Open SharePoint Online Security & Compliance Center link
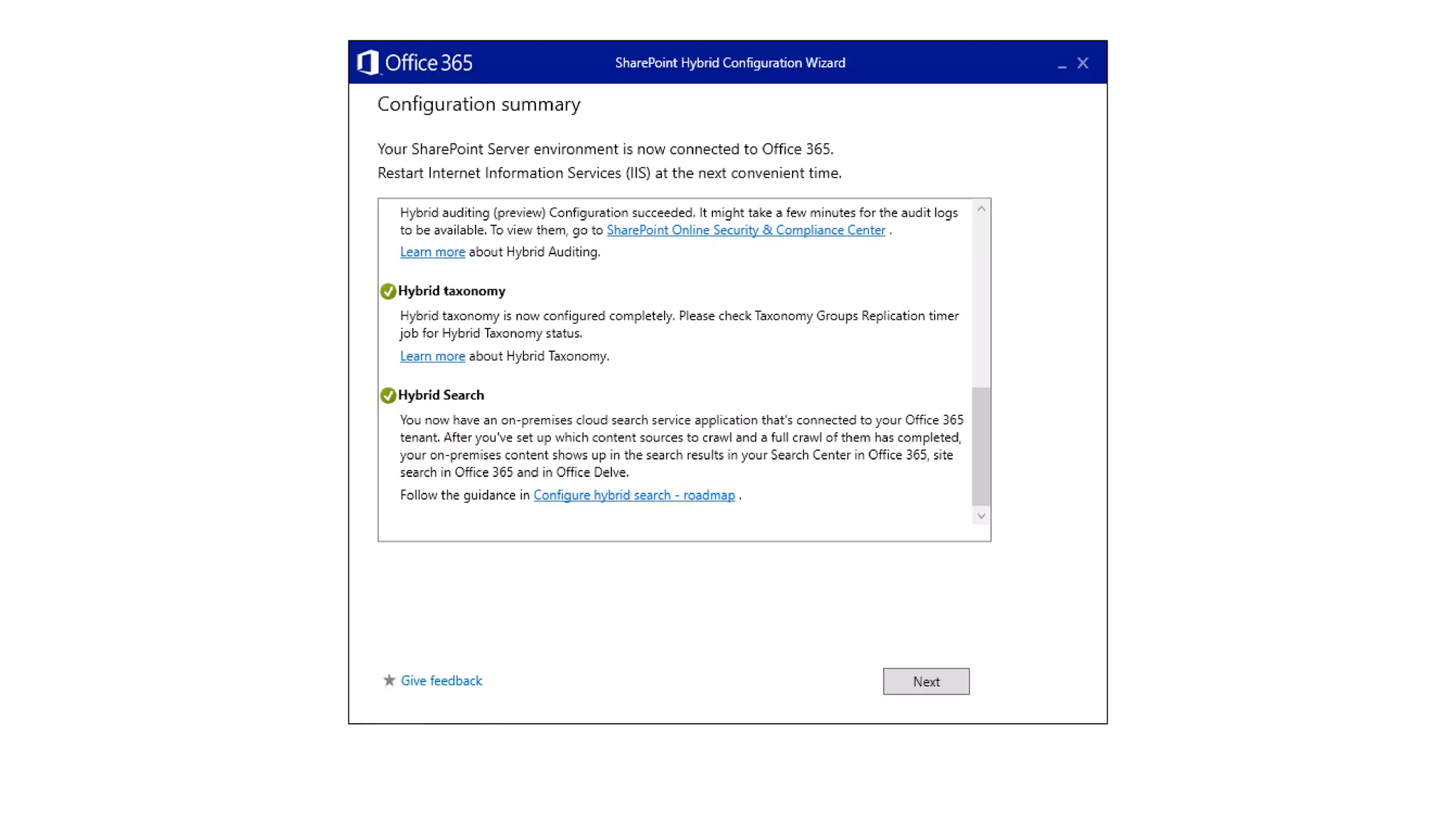 point(746,230)
